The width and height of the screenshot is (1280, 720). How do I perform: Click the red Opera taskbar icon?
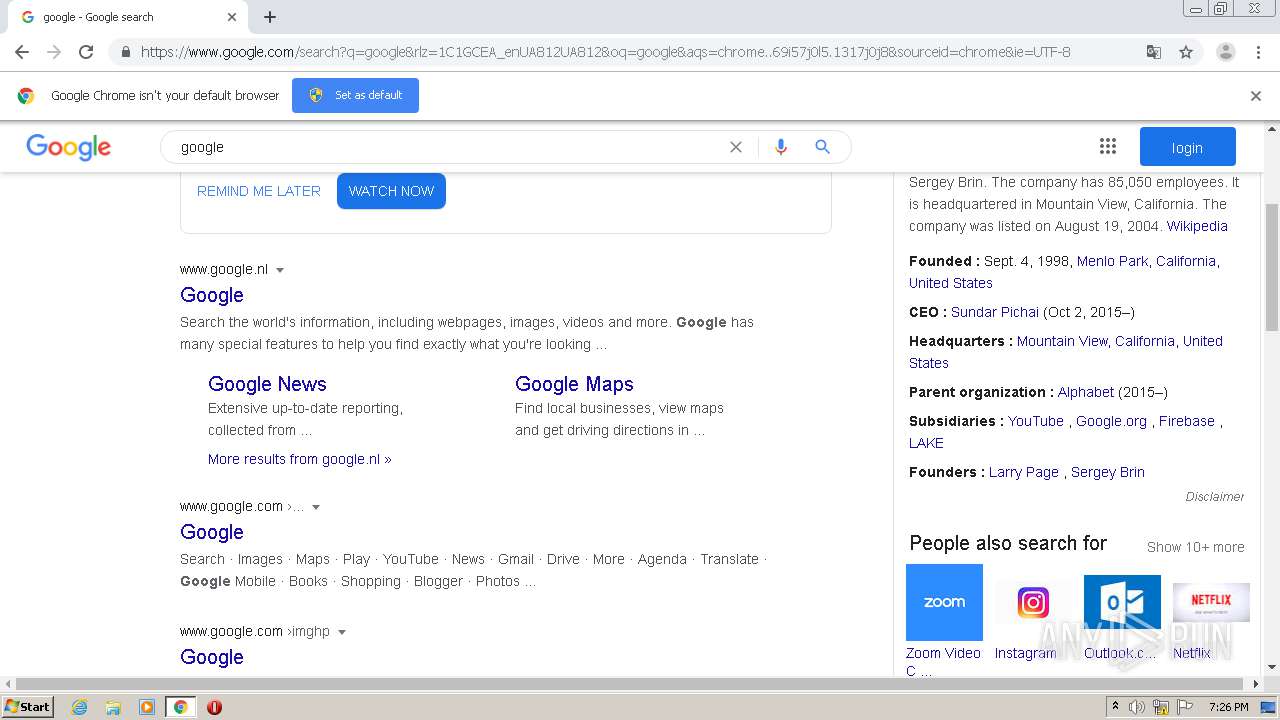[x=214, y=707]
